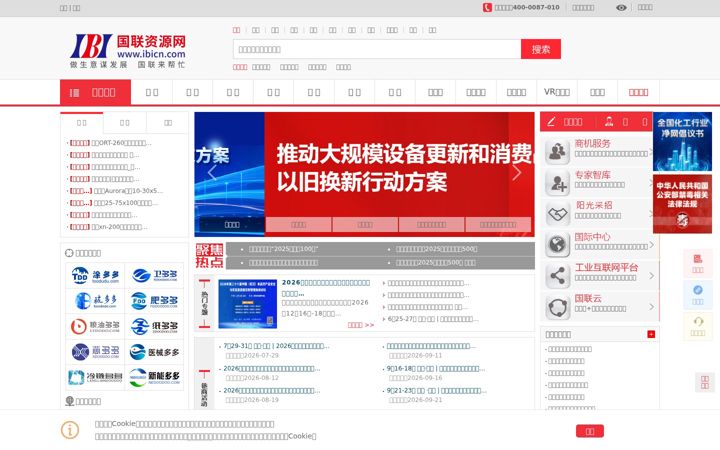The width and height of the screenshot is (720, 450).
Task: Click red floating sidebar tool icon
Action: click(698, 263)
